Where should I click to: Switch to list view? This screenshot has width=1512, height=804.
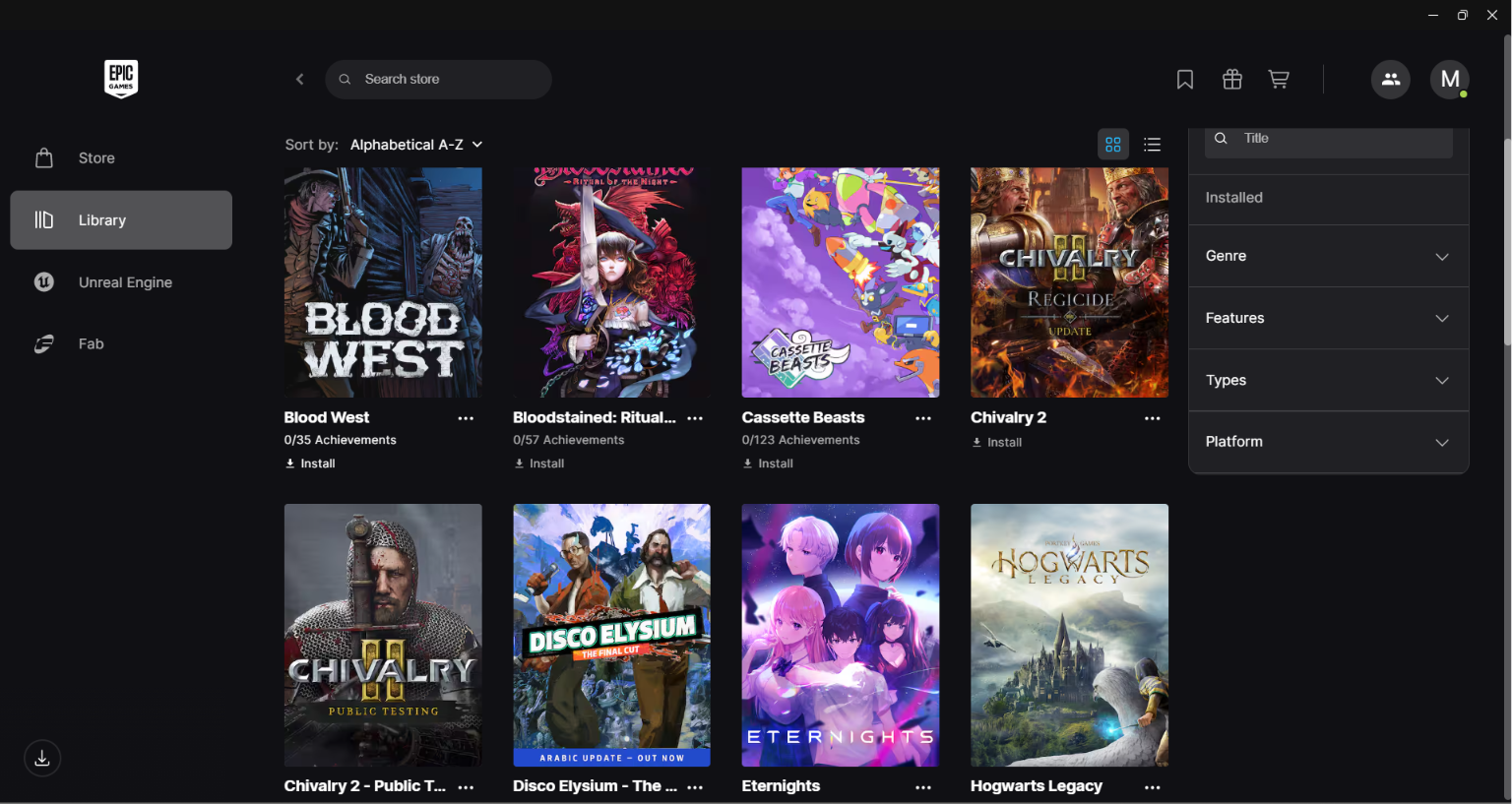point(1153,145)
